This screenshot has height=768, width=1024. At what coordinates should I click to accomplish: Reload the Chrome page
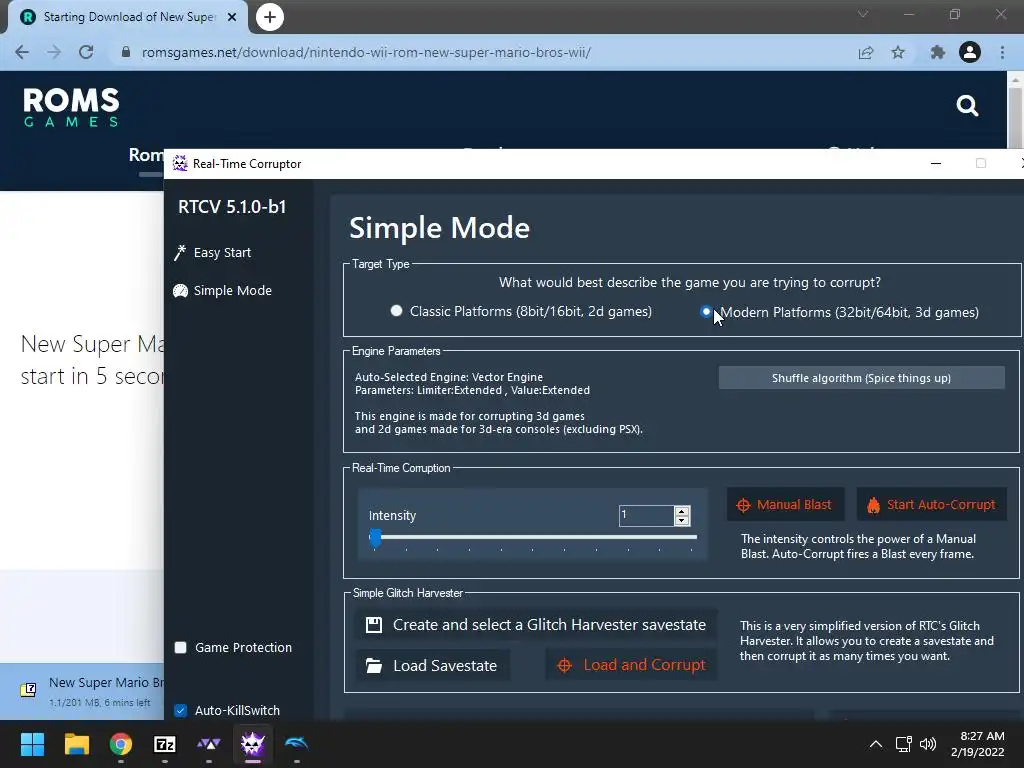coord(86,52)
